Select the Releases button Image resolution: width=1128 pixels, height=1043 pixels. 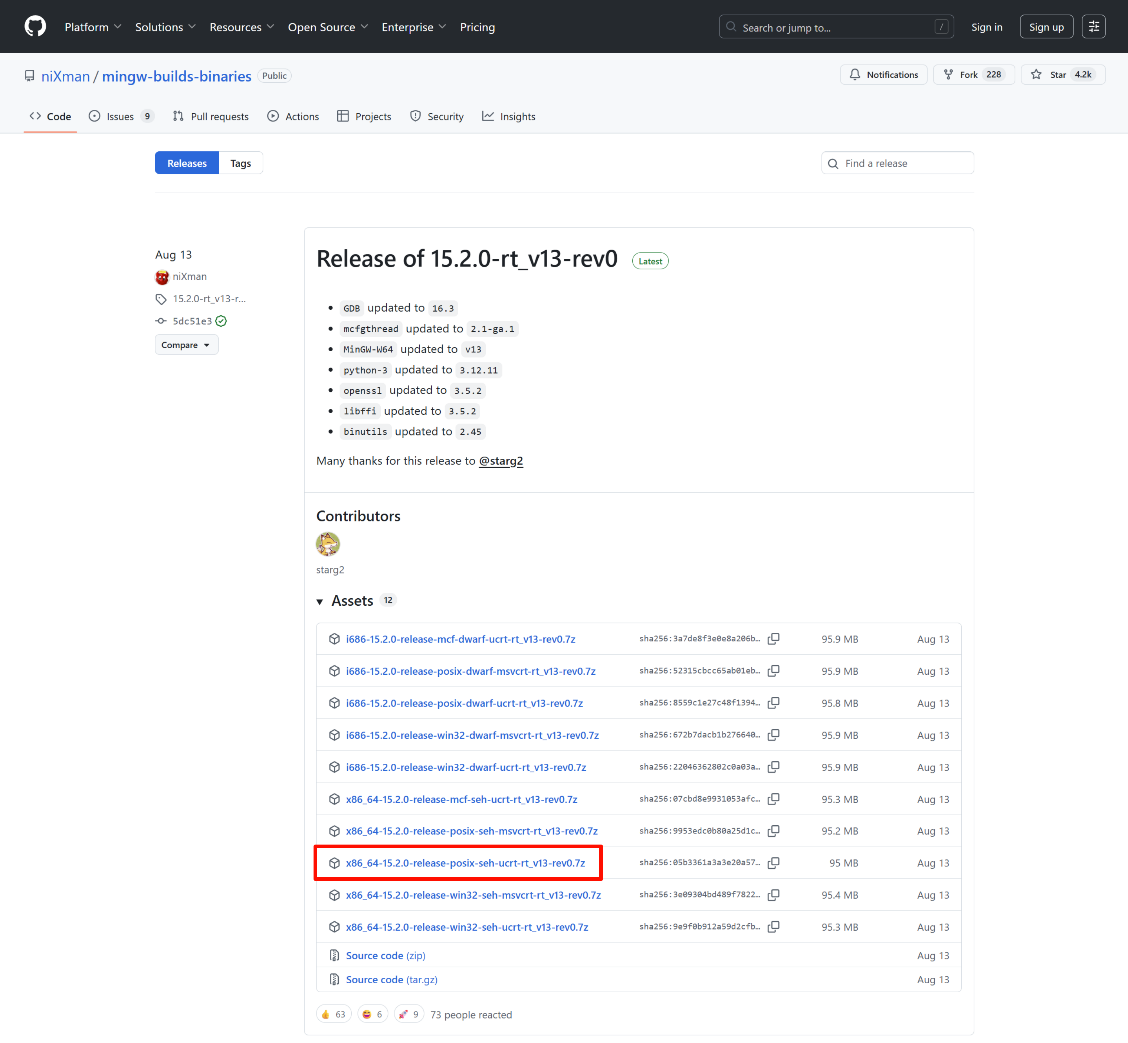click(187, 163)
